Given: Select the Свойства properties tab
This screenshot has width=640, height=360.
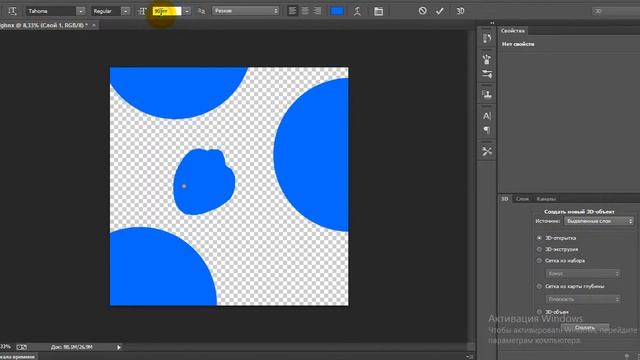Looking at the screenshot, I should (513, 31).
